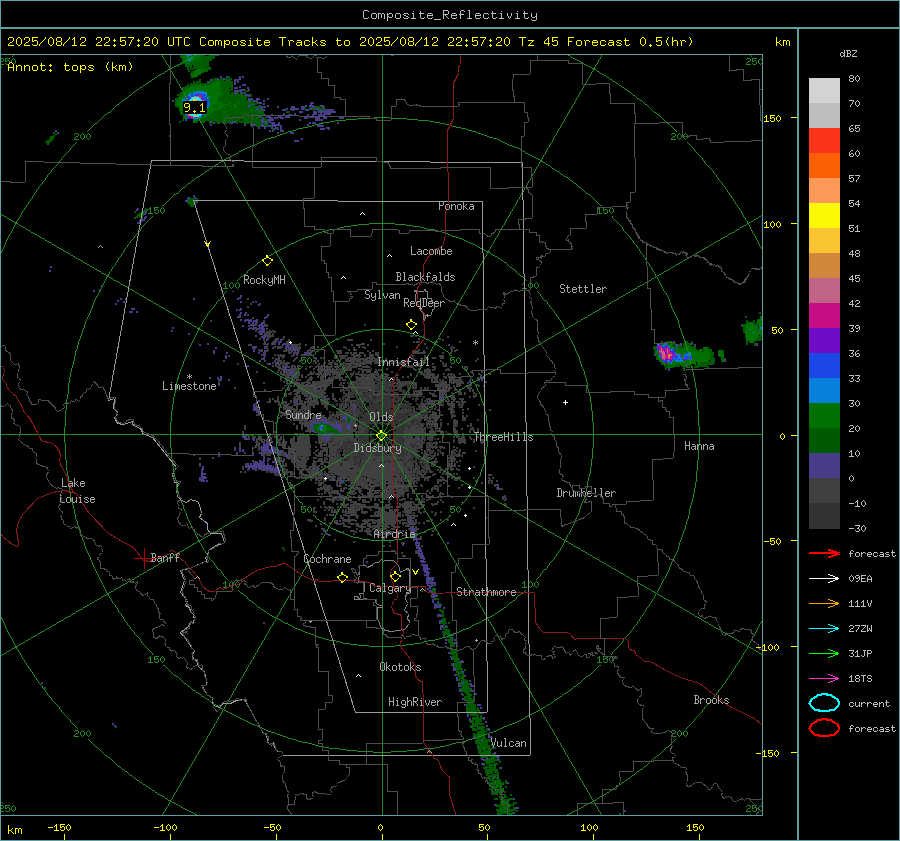
Task: Click the Airdrie city label
Action: [394, 534]
